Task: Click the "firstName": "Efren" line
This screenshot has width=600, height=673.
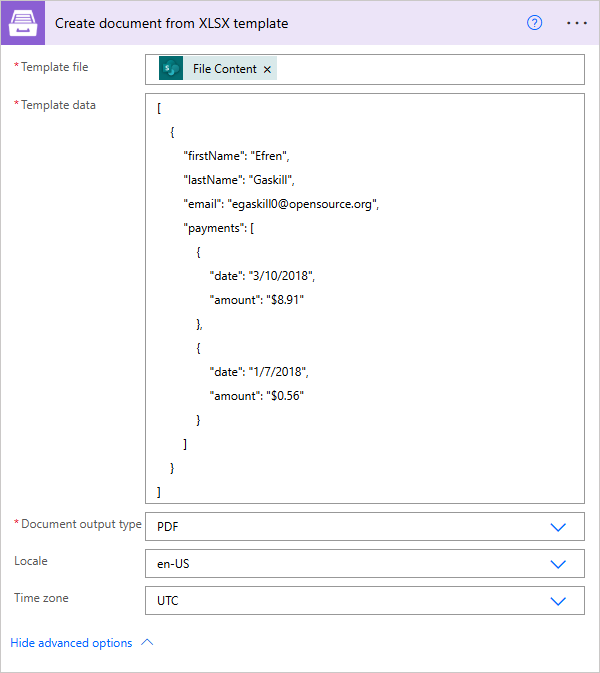Action: pyautogui.click(x=236, y=156)
